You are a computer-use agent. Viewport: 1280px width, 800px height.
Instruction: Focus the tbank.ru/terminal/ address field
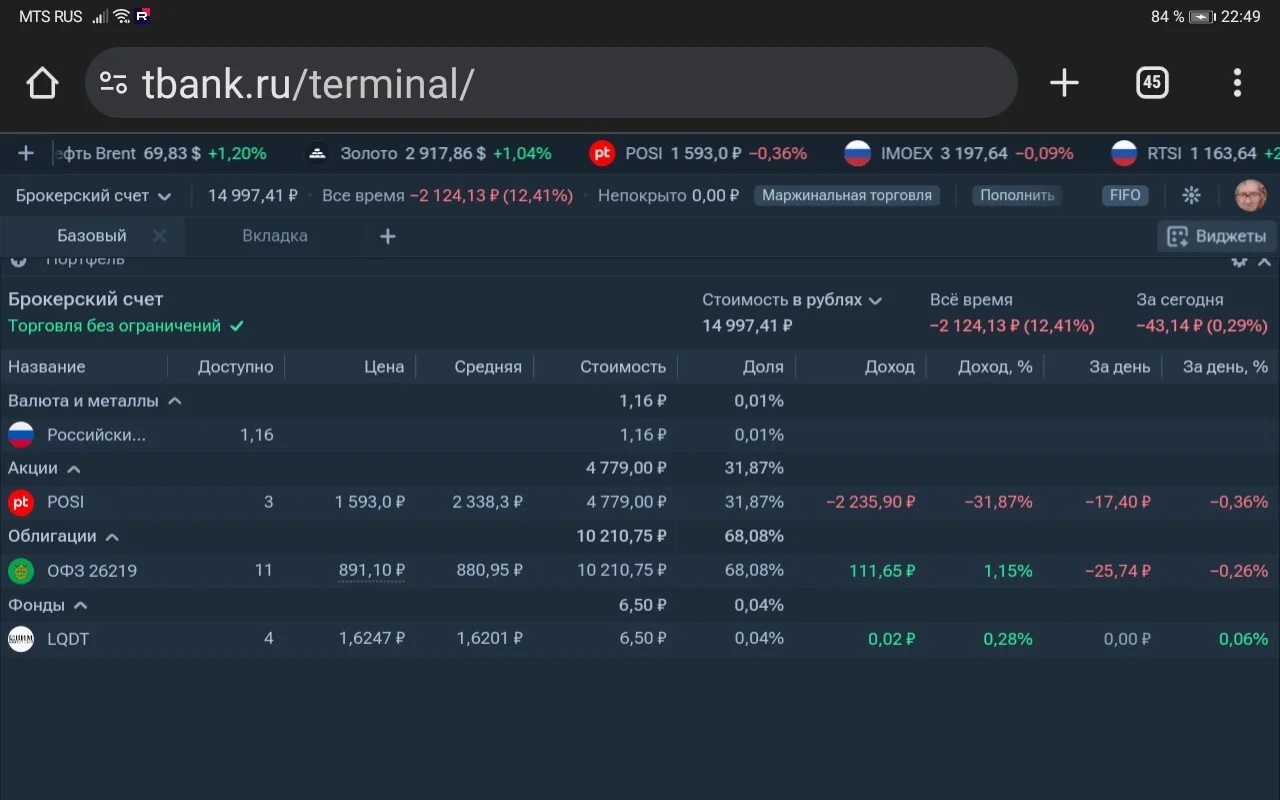(x=551, y=83)
